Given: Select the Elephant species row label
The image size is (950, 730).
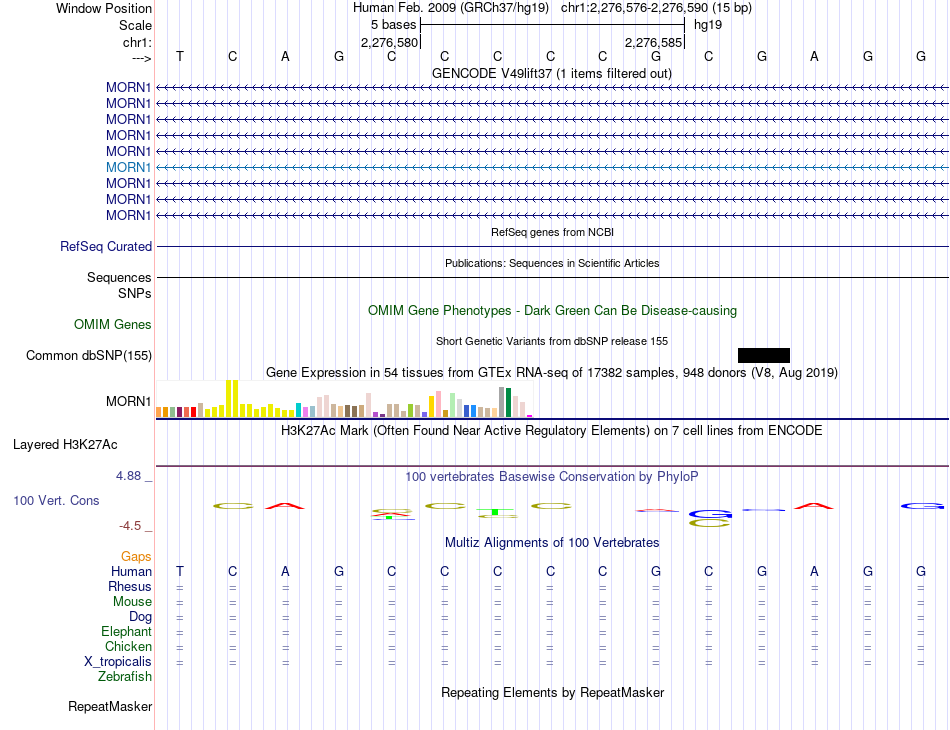Looking at the screenshot, I should [x=126, y=632].
